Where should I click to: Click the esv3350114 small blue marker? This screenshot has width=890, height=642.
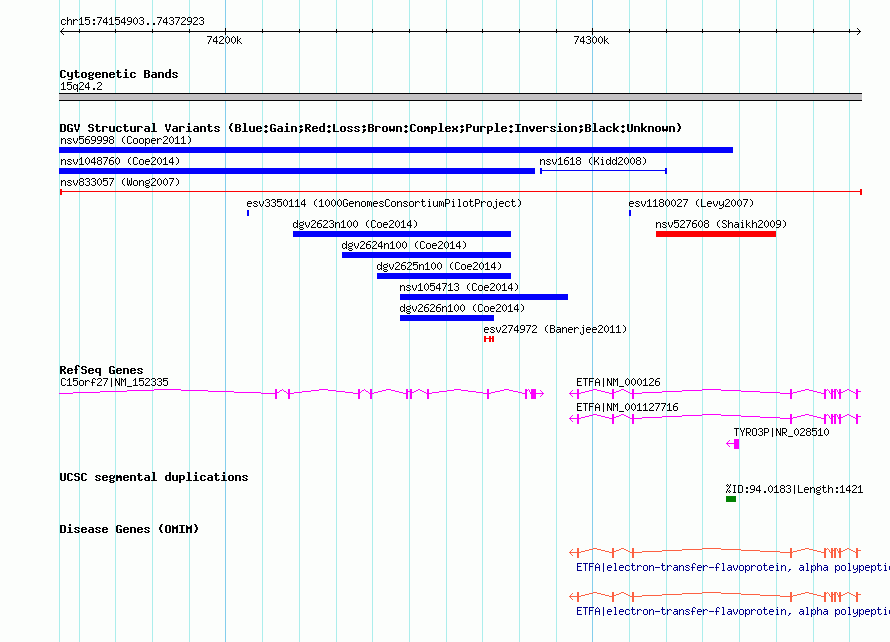coord(248,213)
